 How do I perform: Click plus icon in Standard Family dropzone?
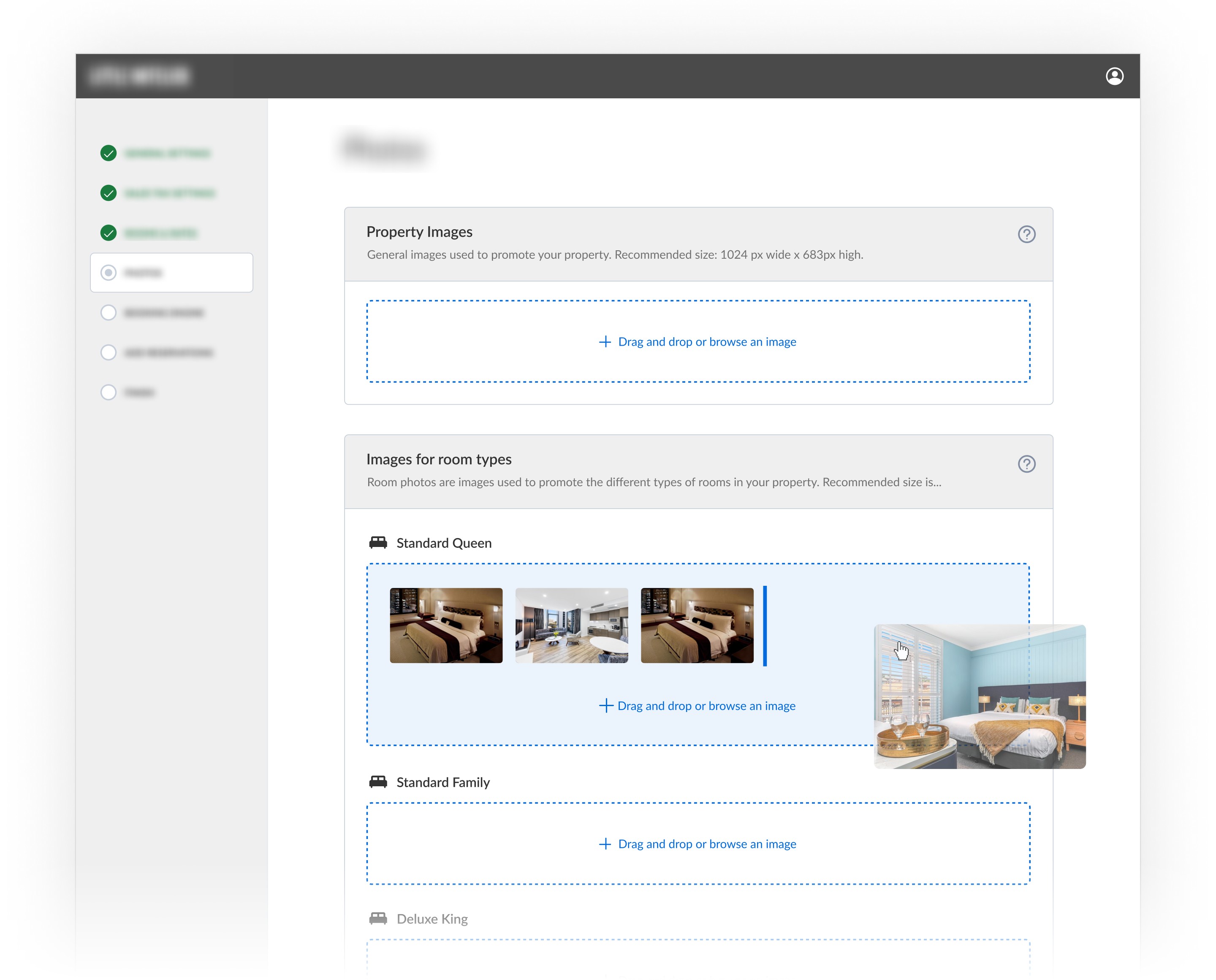[604, 843]
